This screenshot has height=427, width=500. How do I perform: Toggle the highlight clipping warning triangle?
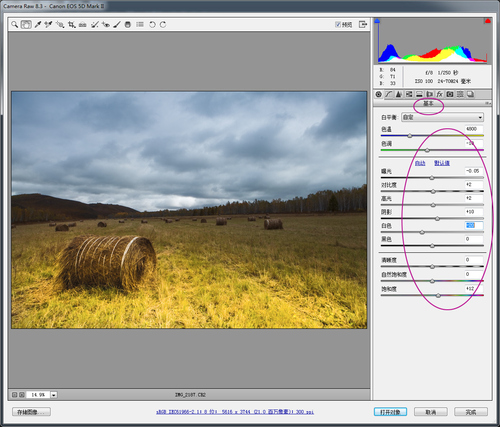pyautogui.click(x=487, y=21)
